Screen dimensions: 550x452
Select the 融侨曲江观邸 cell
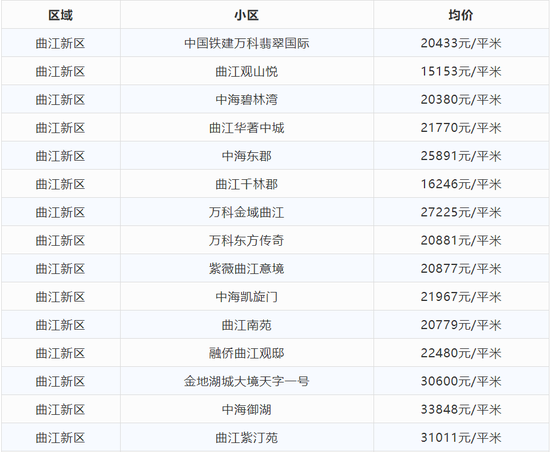click(x=247, y=353)
